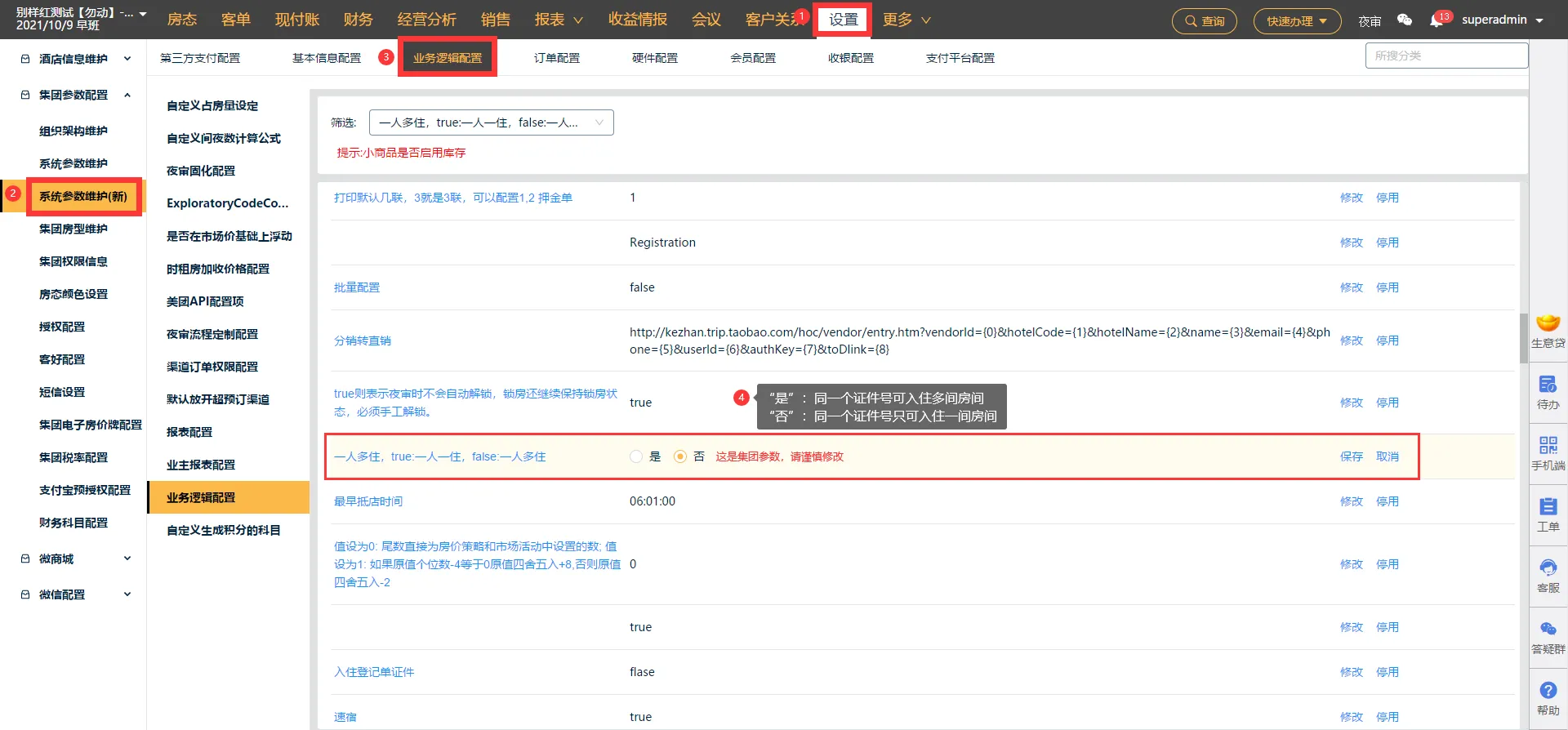The image size is (1568, 730).
Task: Select 系统参数维护(新) in sidebar
Action: [83, 196]
